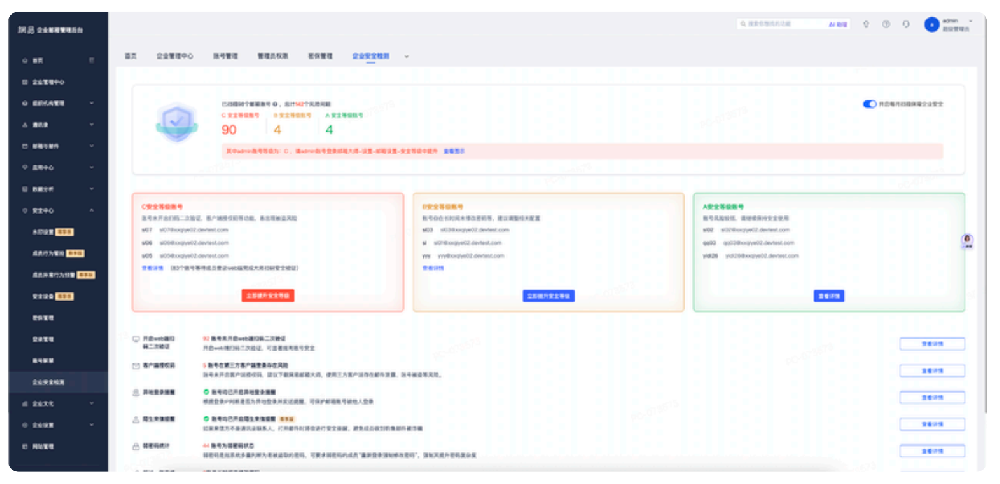Click the envelope icon of the 客户端授权码 row
Image resolution: width=1000 pixels, height=484 pixels.
(x=136, y=366)
